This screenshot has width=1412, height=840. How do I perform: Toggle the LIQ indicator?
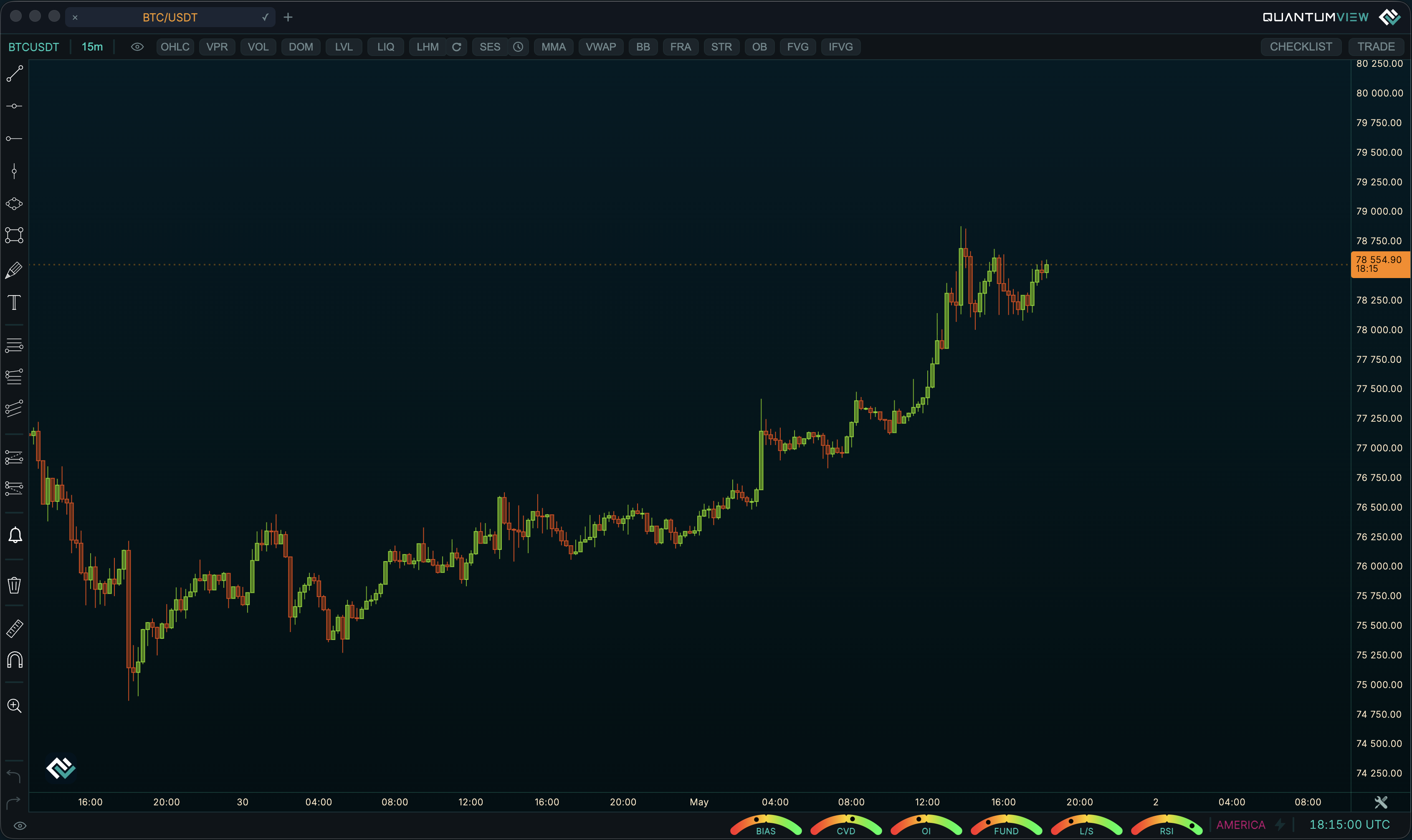(x=385, y=47)
